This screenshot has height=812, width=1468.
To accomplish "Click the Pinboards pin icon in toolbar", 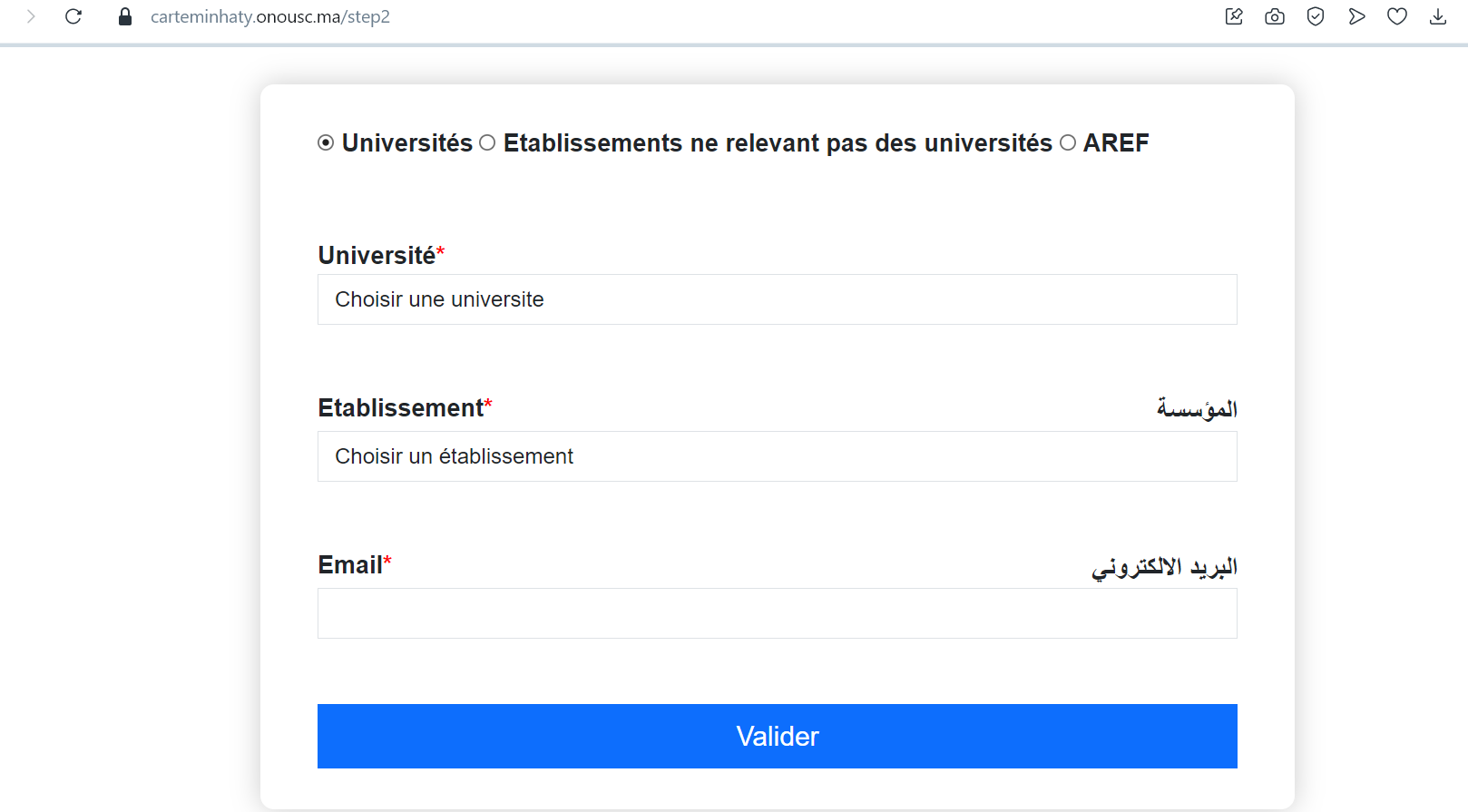I will (1234, 16).
